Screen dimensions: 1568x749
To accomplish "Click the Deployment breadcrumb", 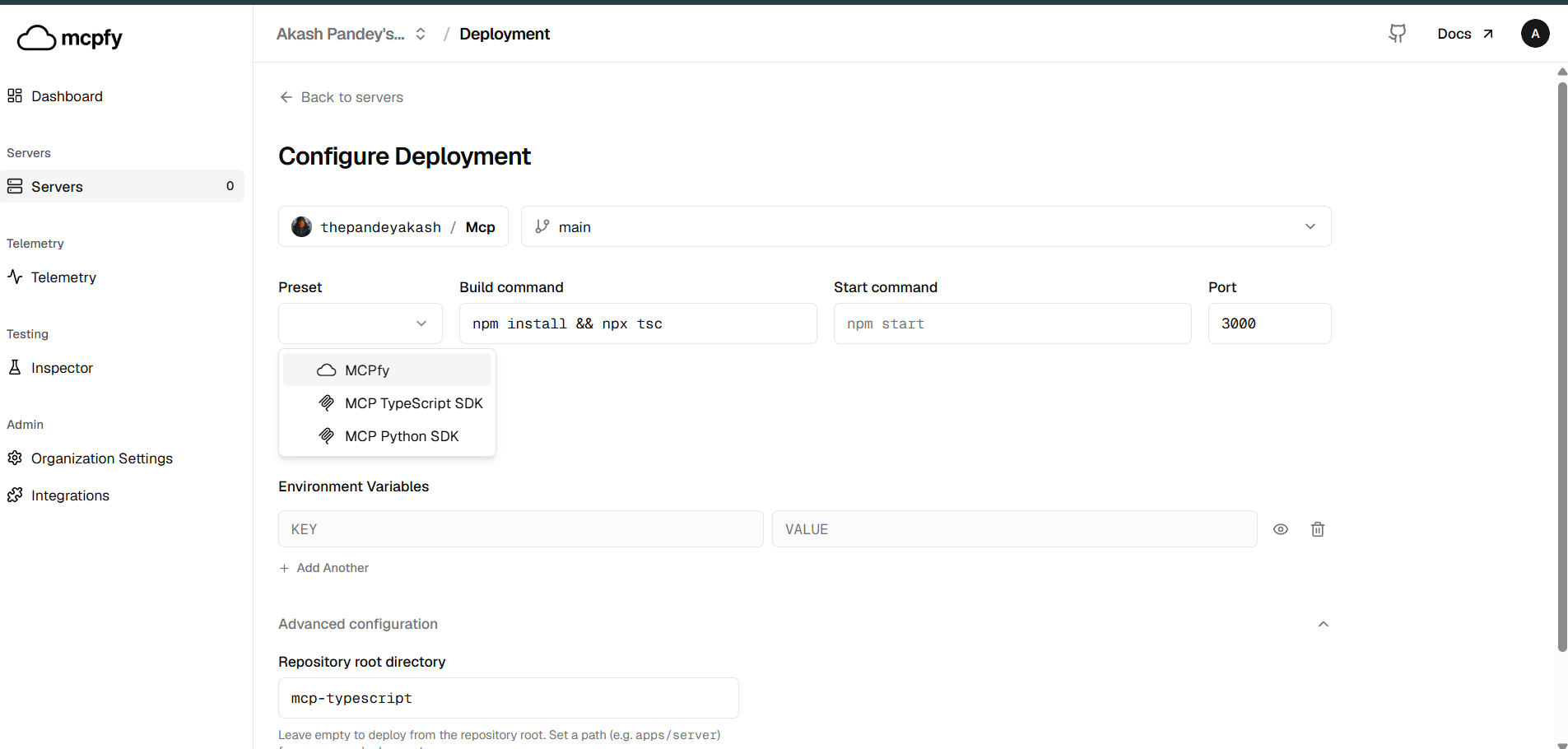I will point(505,34).
